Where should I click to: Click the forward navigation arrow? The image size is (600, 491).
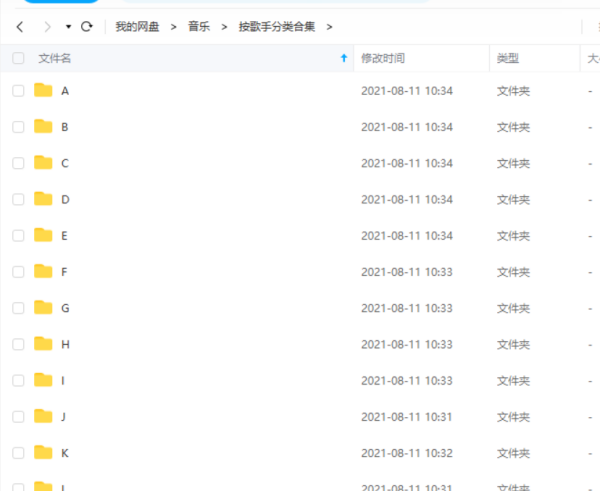[46, 26]
